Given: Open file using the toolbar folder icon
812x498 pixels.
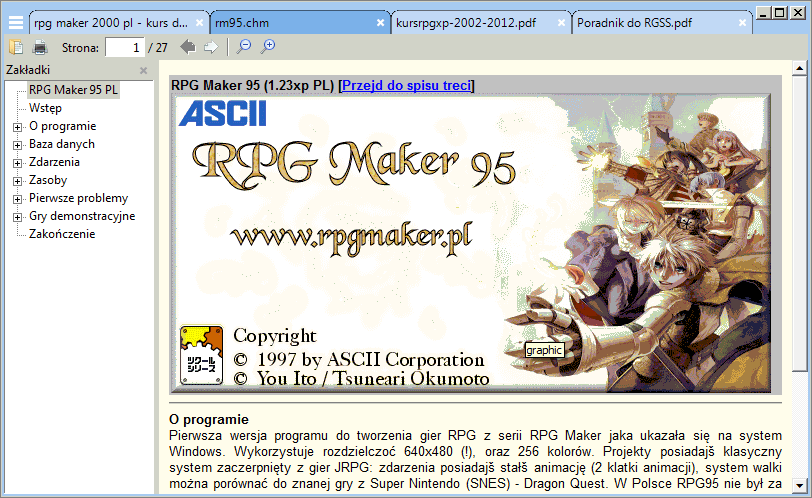Looking at the screenshot, I should coord(16,48).
